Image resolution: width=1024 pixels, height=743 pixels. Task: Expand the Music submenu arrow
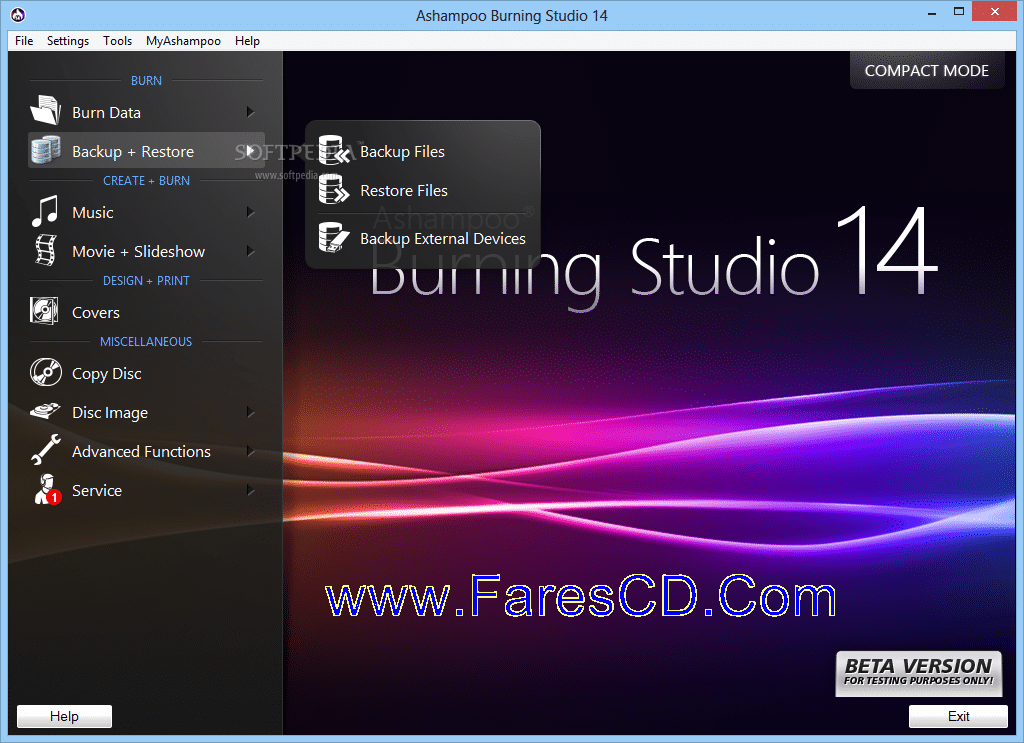pyautogui.click(x=250, y=212)
